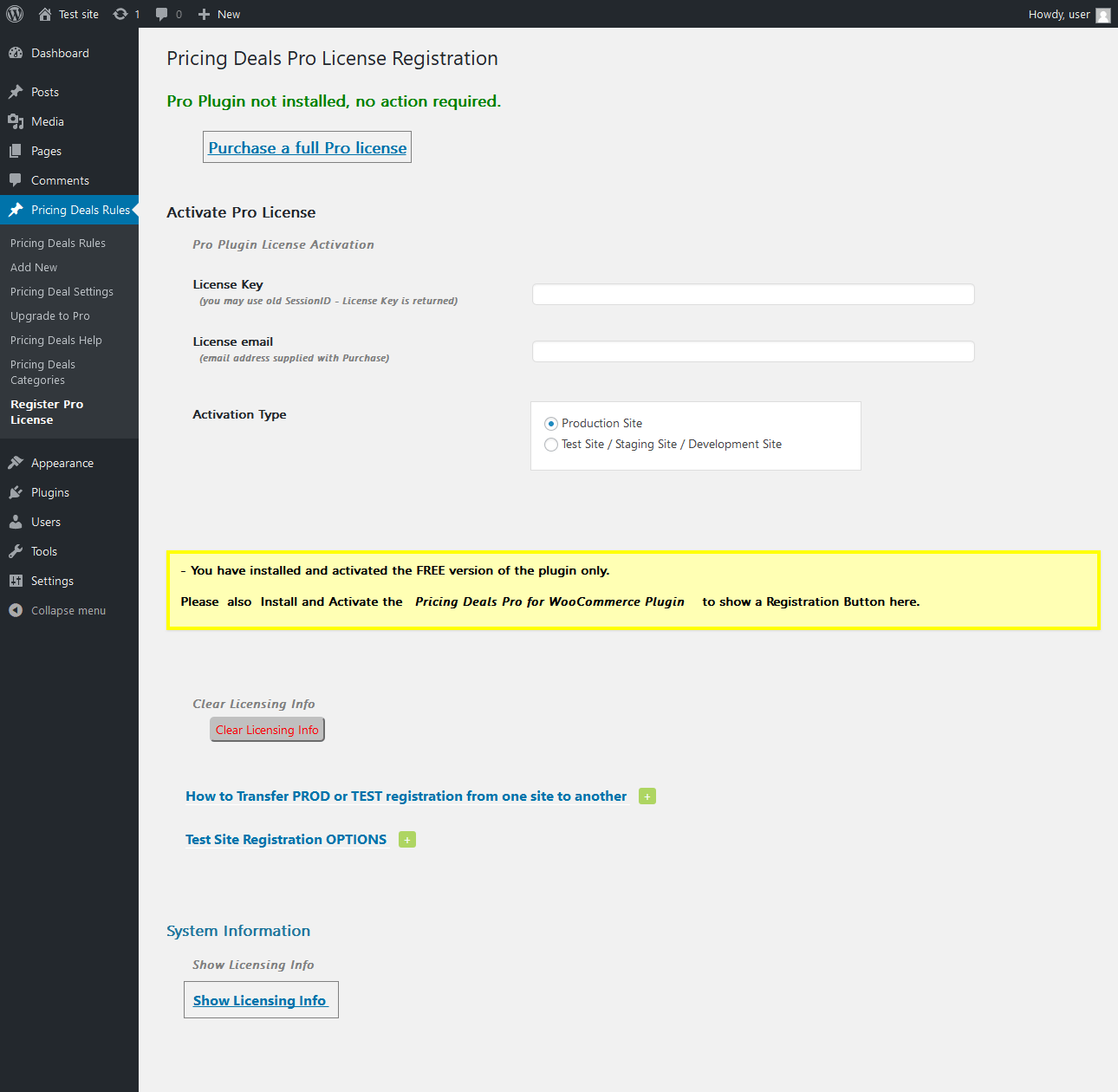Click the Tools wrench icon
1118x1092 pixels.
pos(16,551)
